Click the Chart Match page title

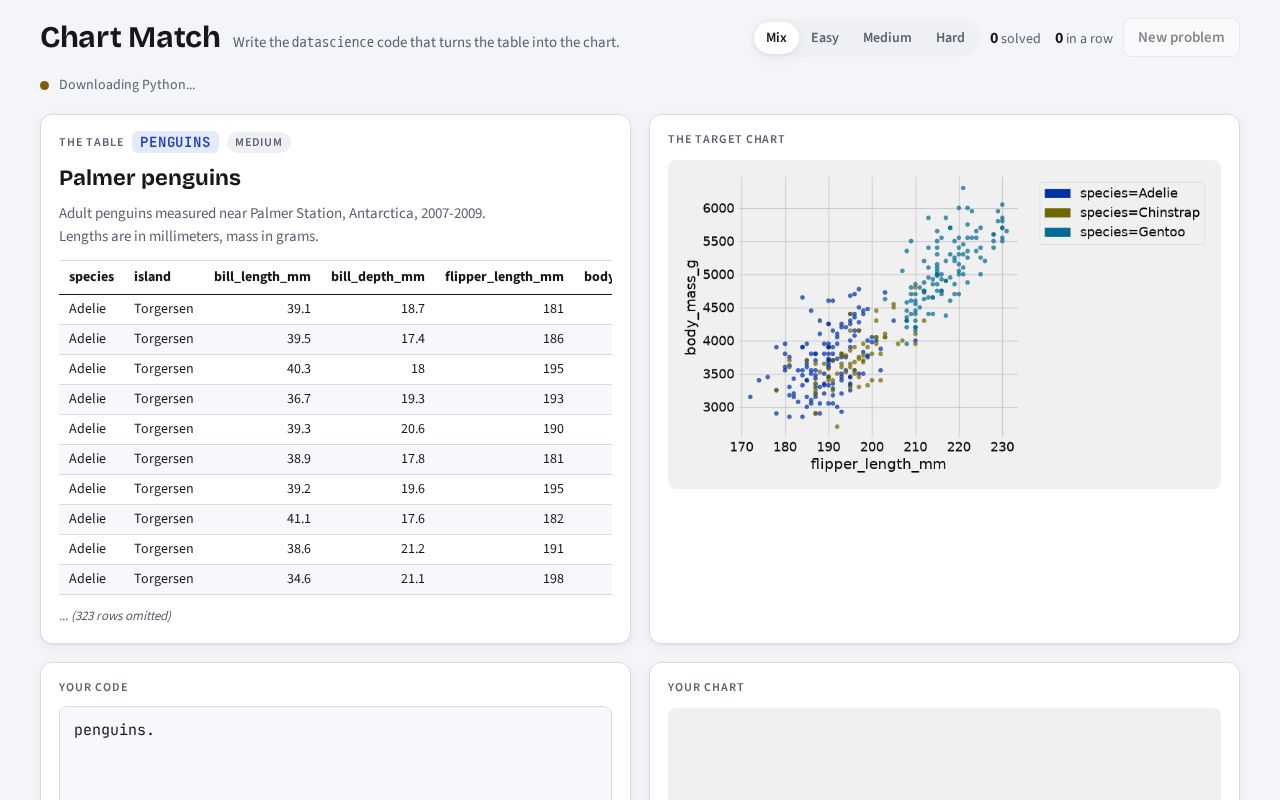[130, 37]
